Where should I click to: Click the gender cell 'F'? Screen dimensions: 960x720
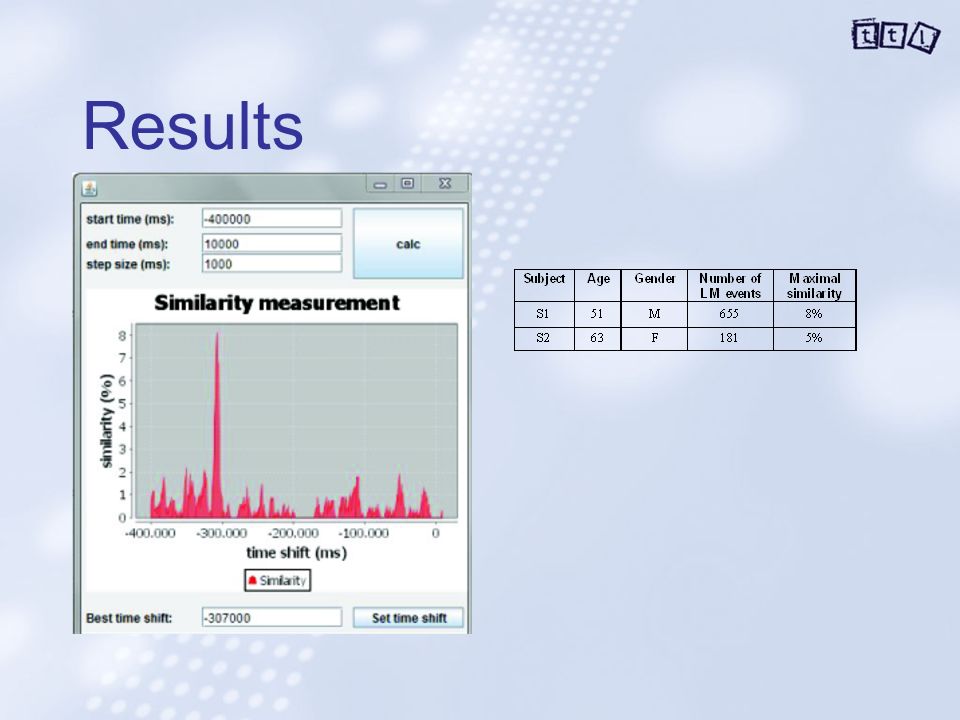click(x=654, y=337)
